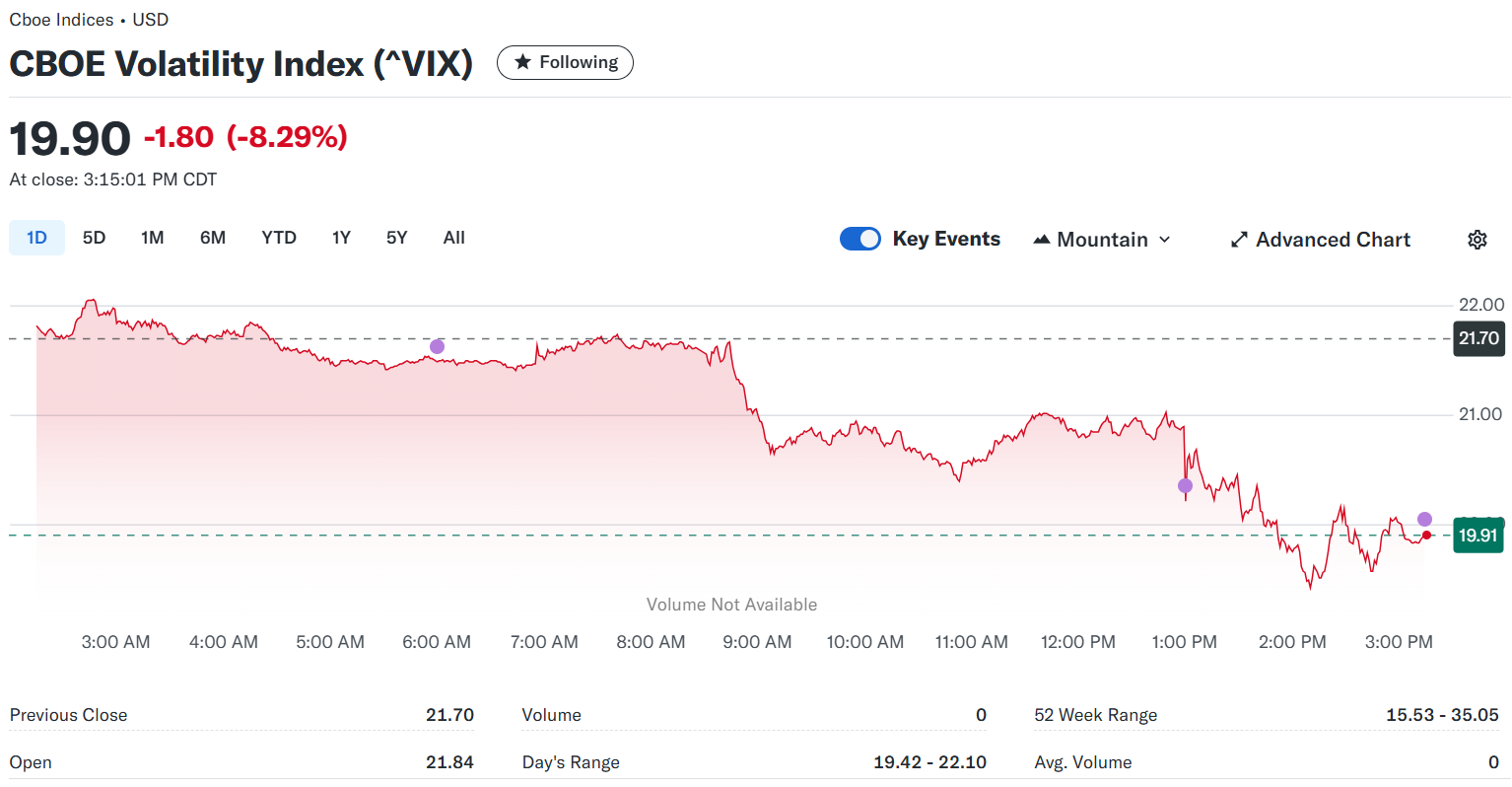Open the Advanced Chart link

(1321, 240)
